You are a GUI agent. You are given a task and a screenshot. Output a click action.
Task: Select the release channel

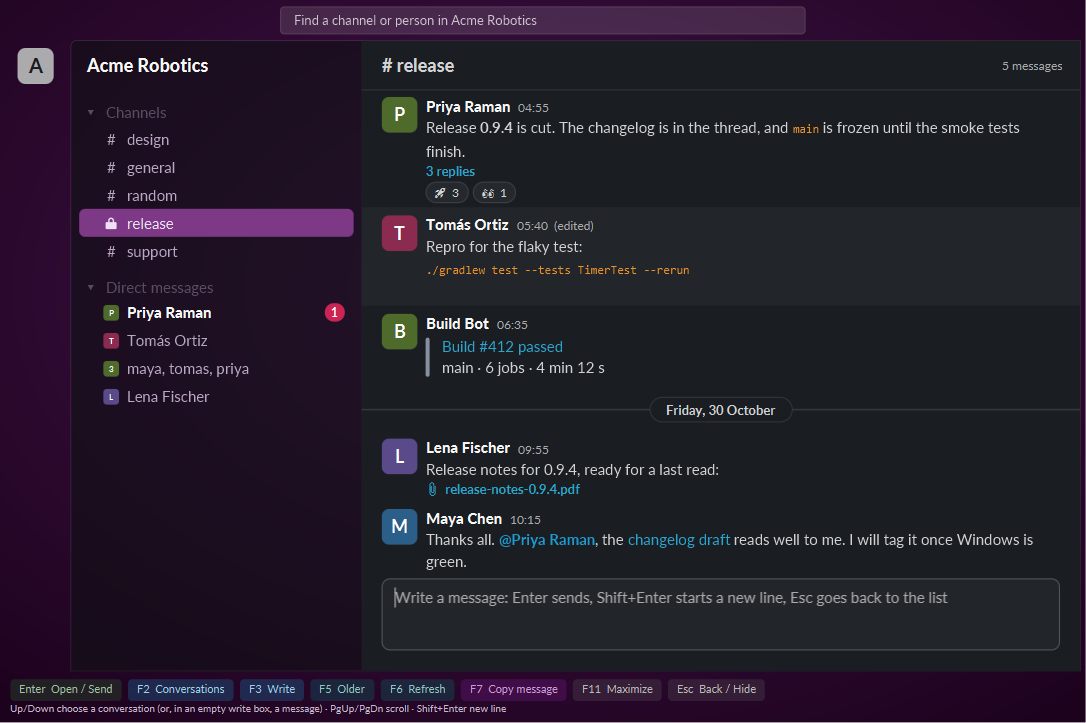tap(216, 223)
